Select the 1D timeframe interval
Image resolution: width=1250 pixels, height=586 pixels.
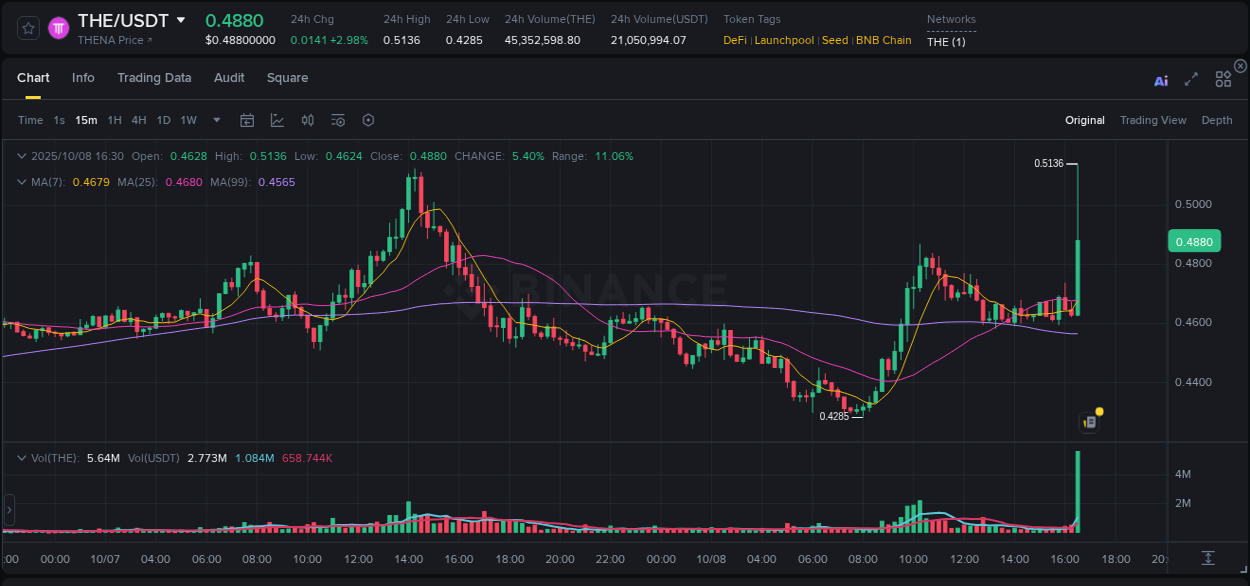click(162, 119)
